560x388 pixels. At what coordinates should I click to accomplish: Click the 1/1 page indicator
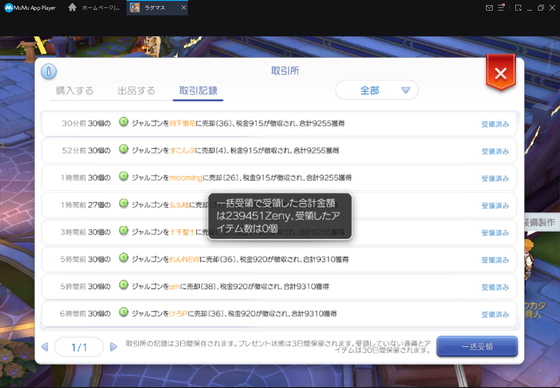coord(79,347)
